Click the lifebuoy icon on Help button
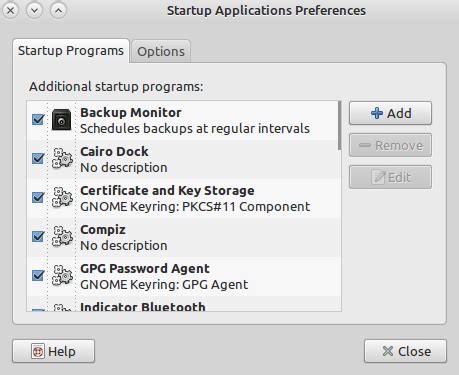 (38, 351)
